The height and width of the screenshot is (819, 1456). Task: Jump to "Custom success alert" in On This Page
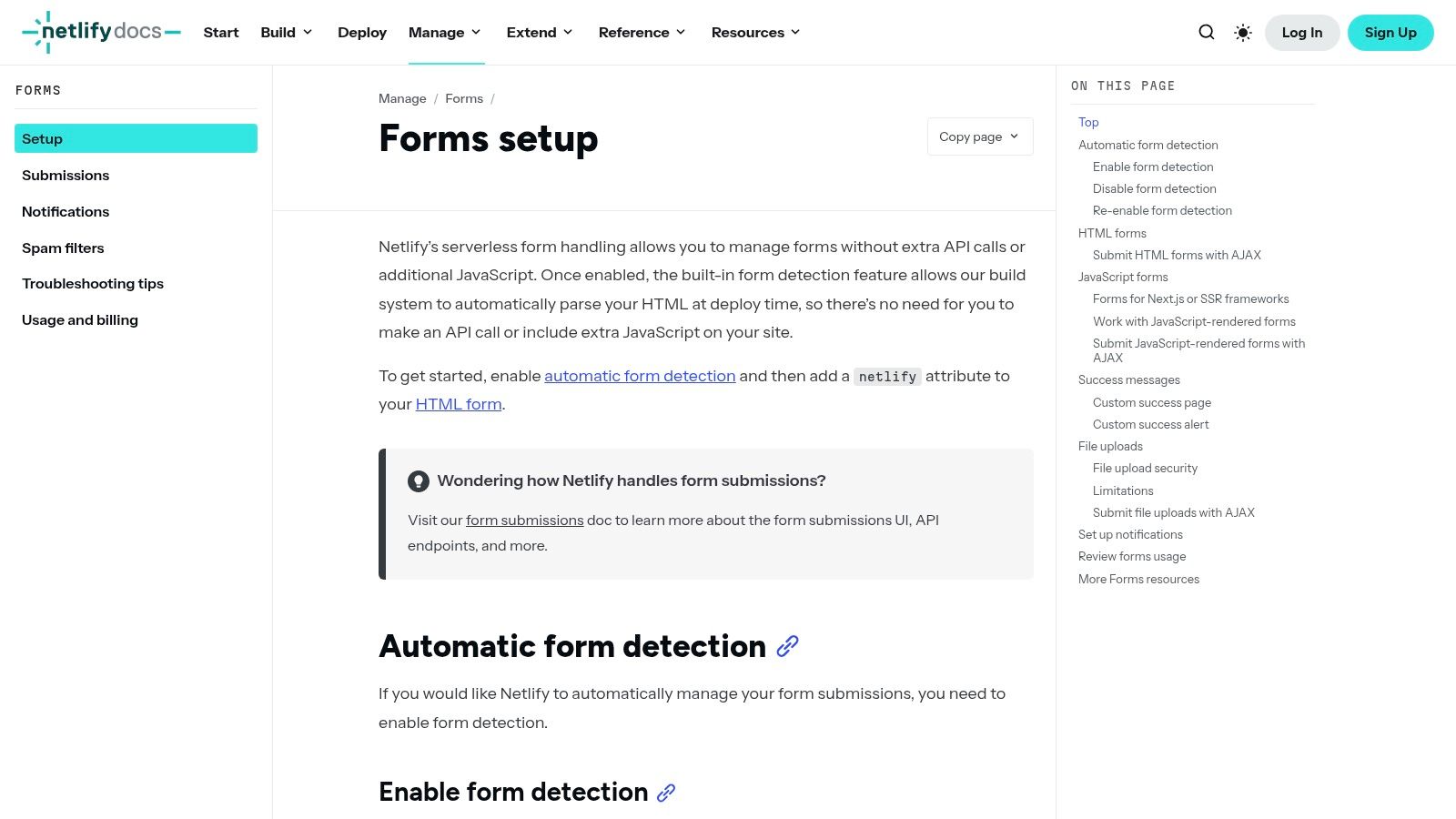click(1150, 424)
